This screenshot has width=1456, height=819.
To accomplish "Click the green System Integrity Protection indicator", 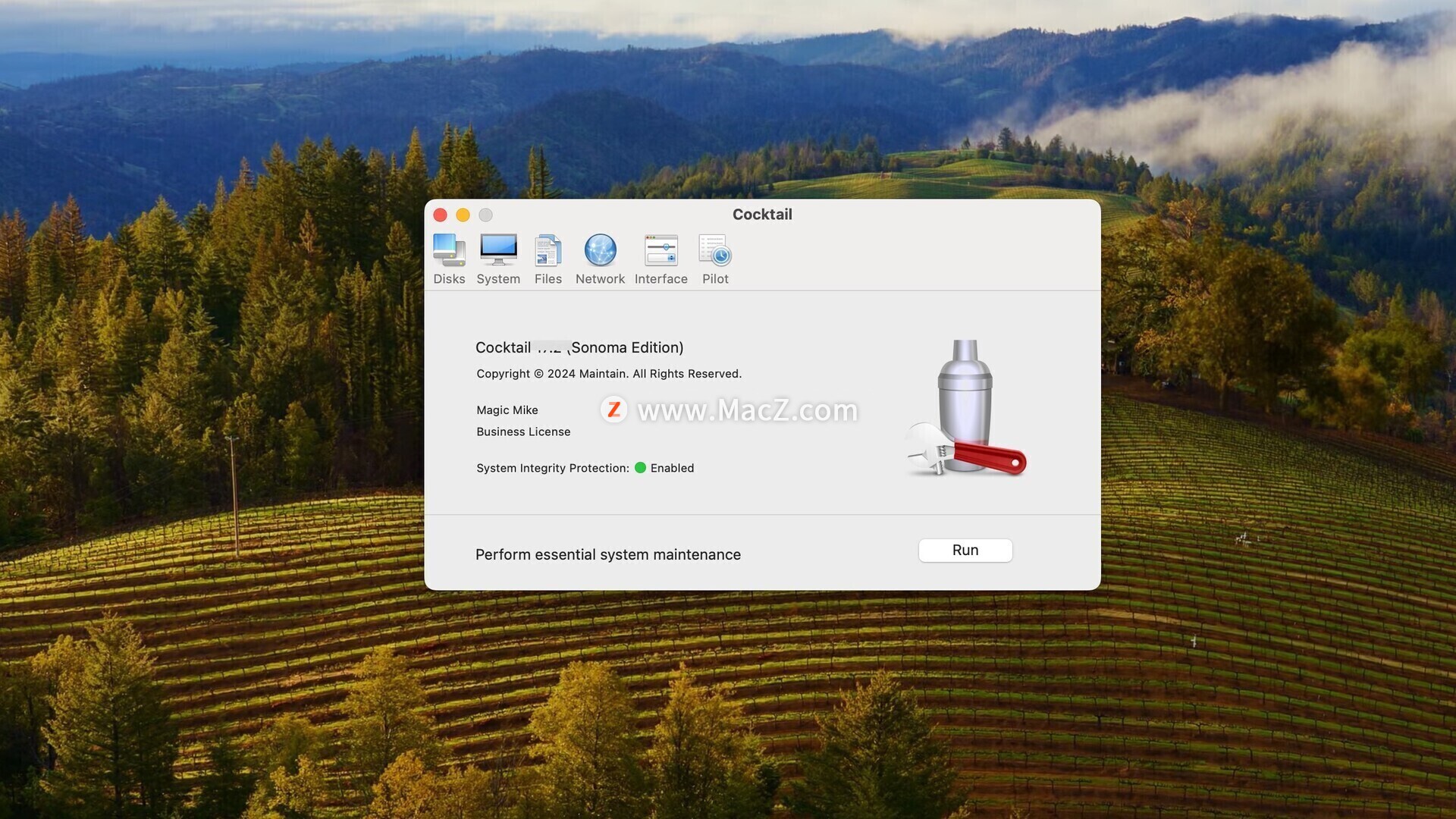I will [640, 468].
